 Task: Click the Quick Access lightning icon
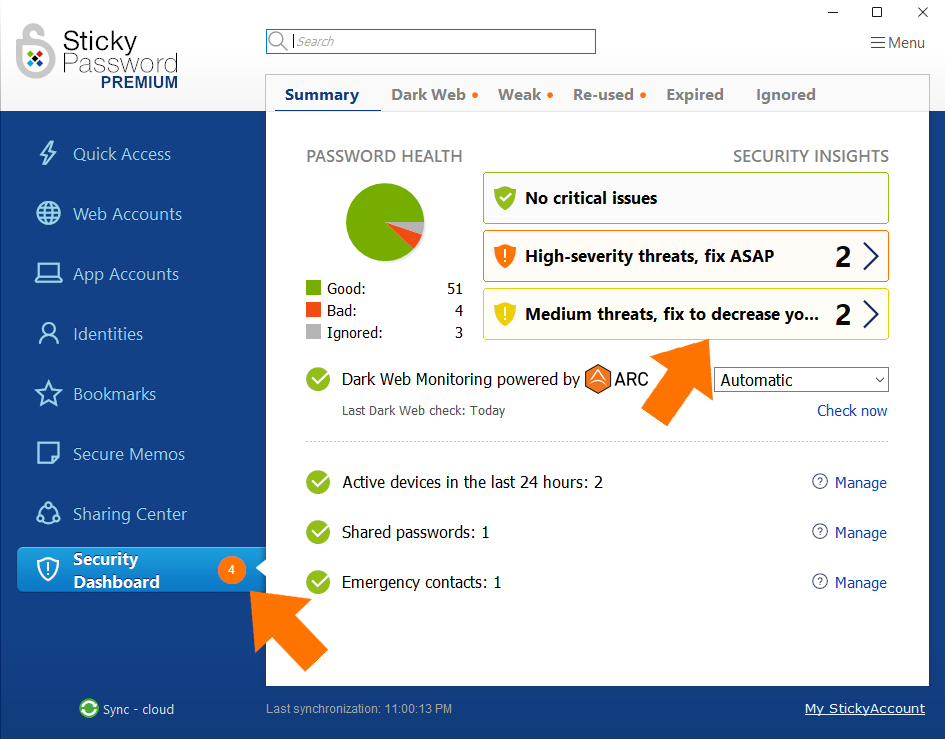tap(48, 153)
